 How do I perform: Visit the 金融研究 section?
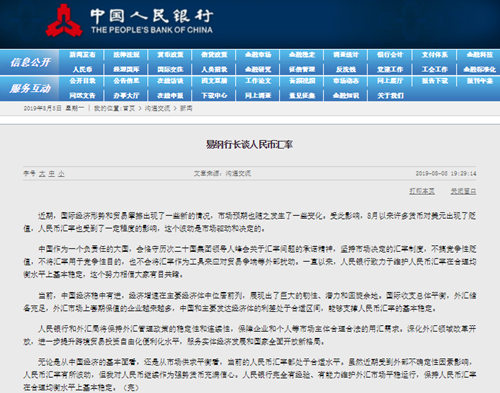click(x=258, y=69)
